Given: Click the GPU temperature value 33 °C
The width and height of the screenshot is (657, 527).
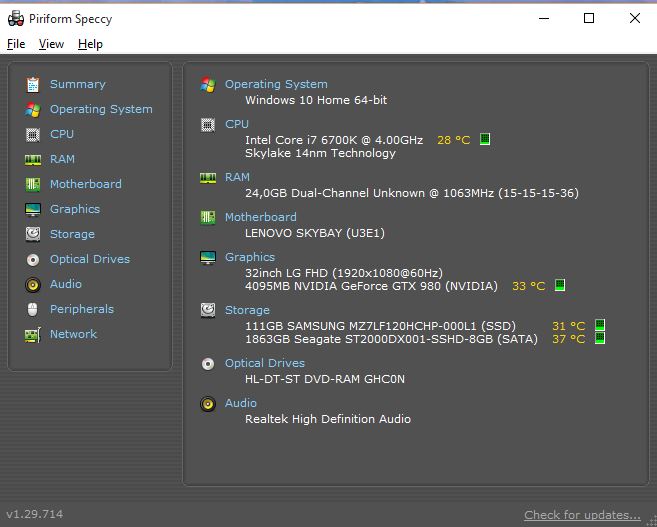Looking at the screenshot, I should pyautogui.click(x=528, y=286).
